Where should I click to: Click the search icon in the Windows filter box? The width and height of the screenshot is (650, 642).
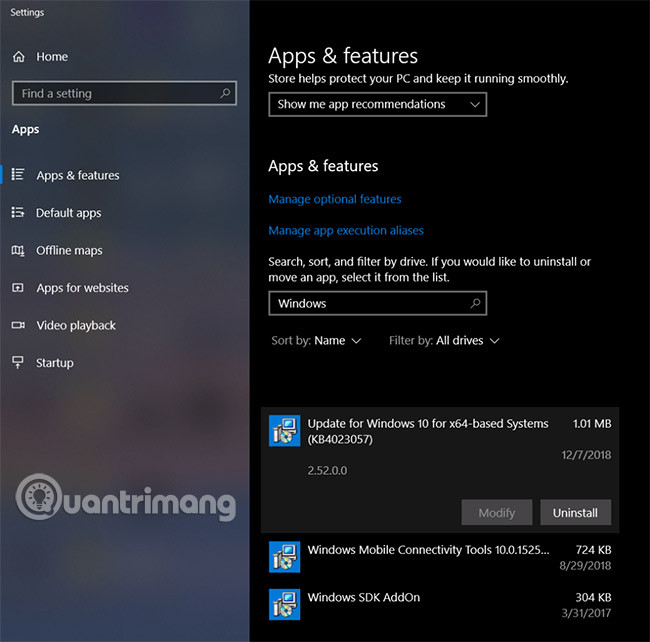(476, 303)
